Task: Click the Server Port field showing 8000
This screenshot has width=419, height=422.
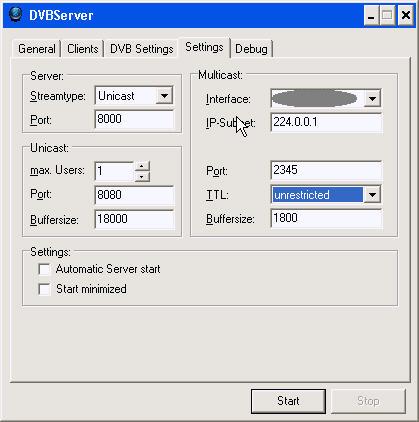Action: tap(134, 119)
